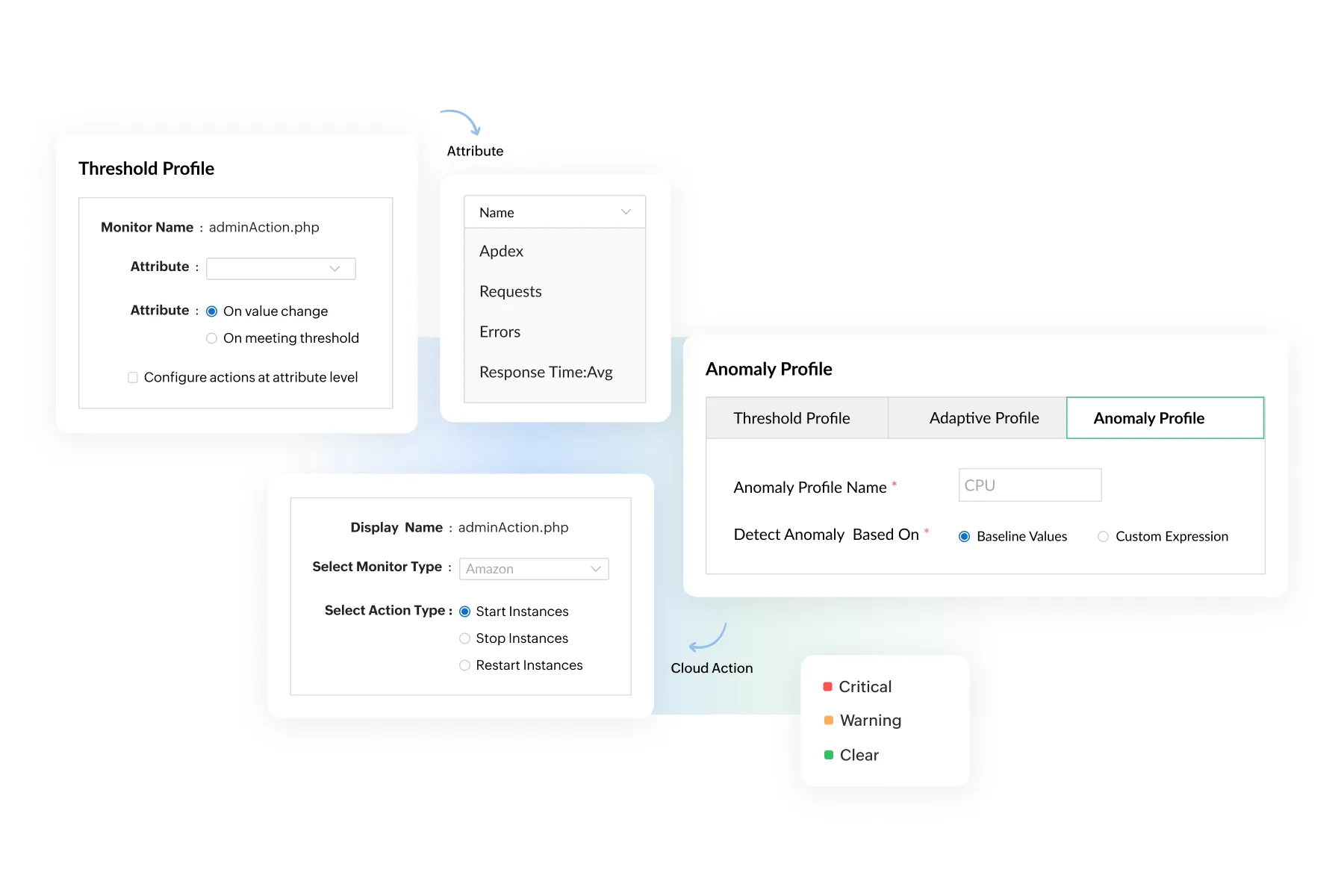Click the curved arrow above Attribute label
The width and height of the screenshot is (1344, 896).
[x=460, y=122]
